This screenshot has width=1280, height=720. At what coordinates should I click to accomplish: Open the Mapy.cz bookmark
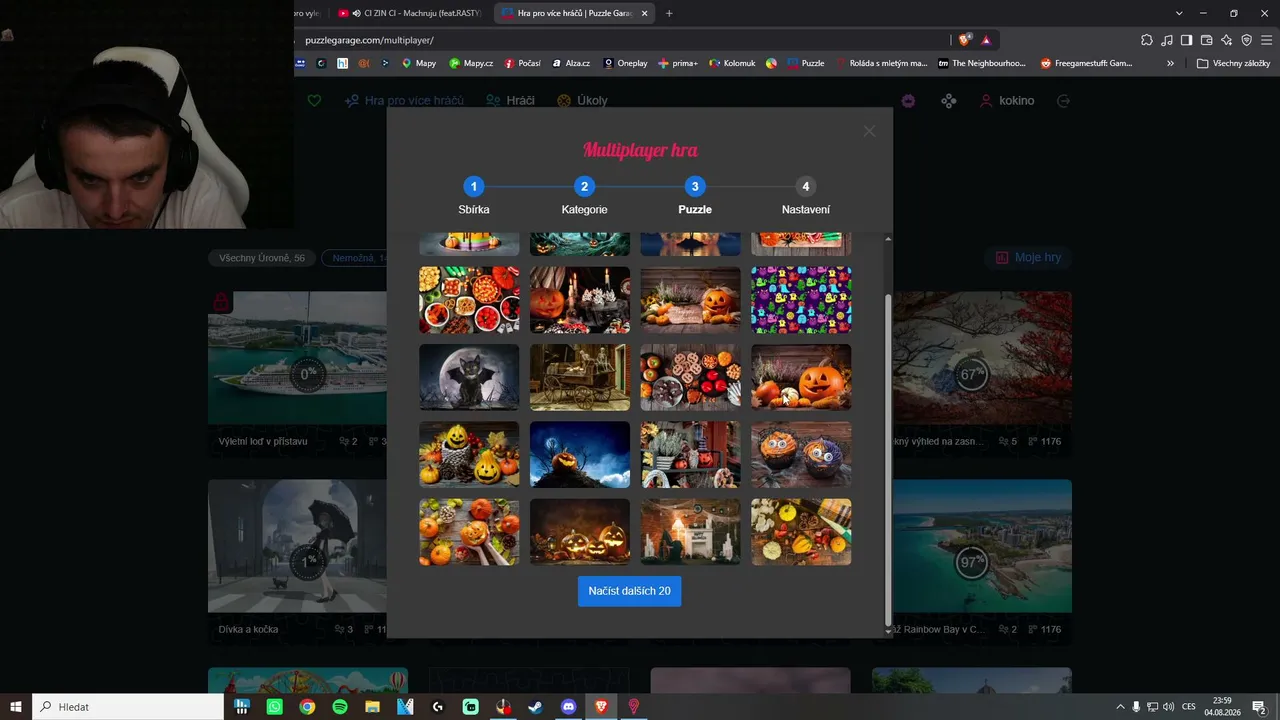[x=471, y=63]
